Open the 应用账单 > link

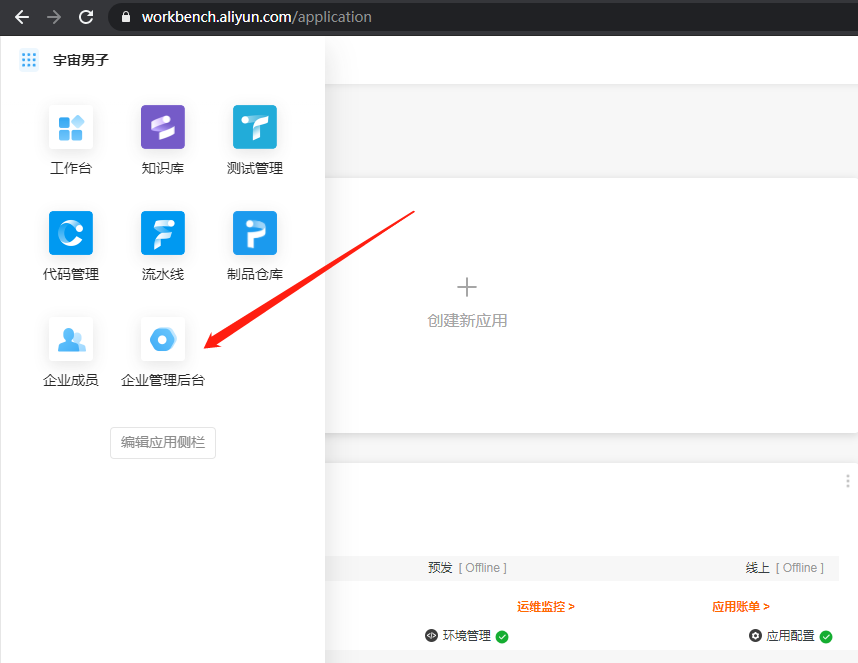pos(741,607)
